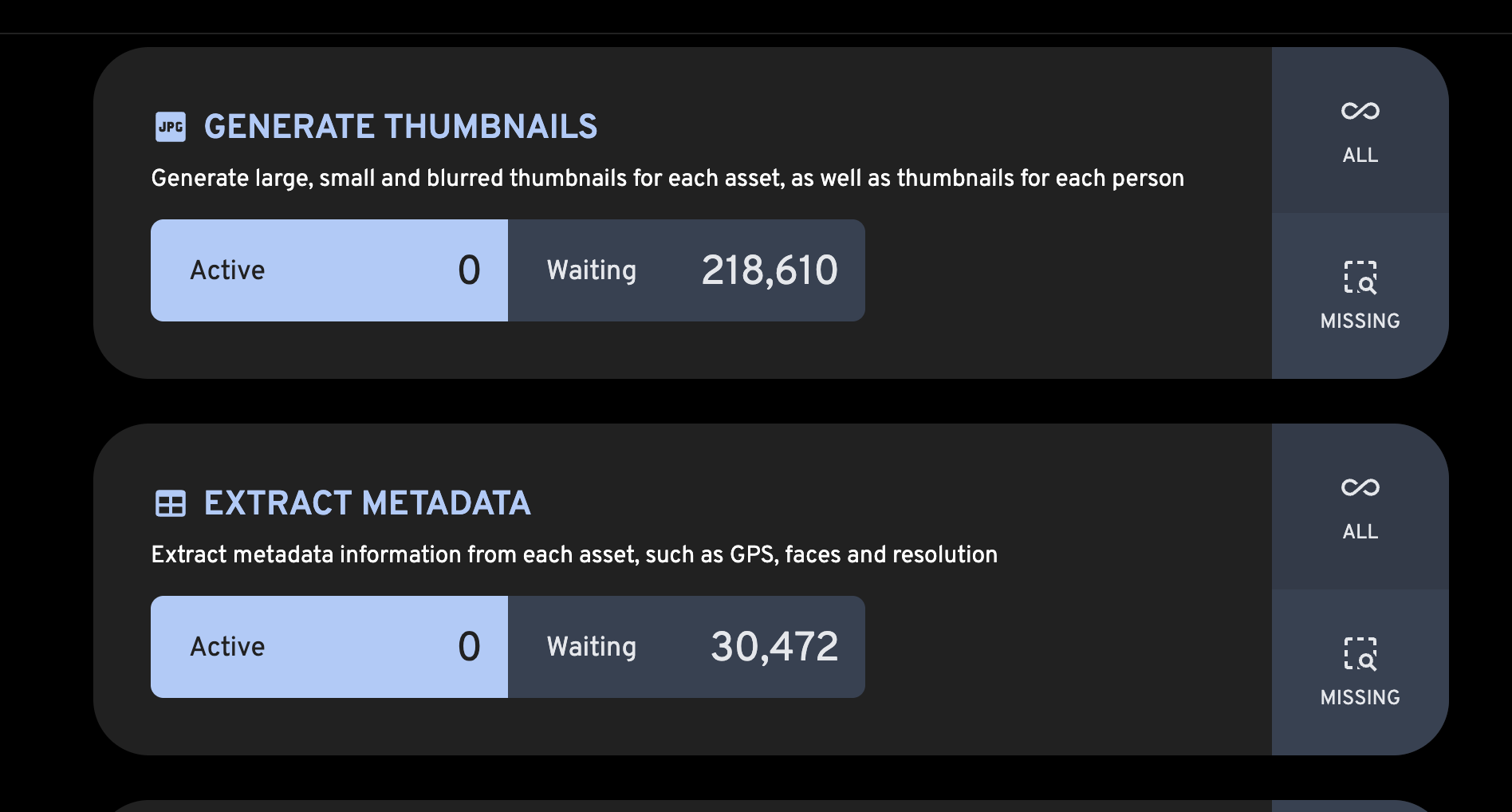The height and width of the screenshot is (812, 1512).
Task: Click the JPG icon beside Generate Thumbnails
Action: tap(170, 127)
